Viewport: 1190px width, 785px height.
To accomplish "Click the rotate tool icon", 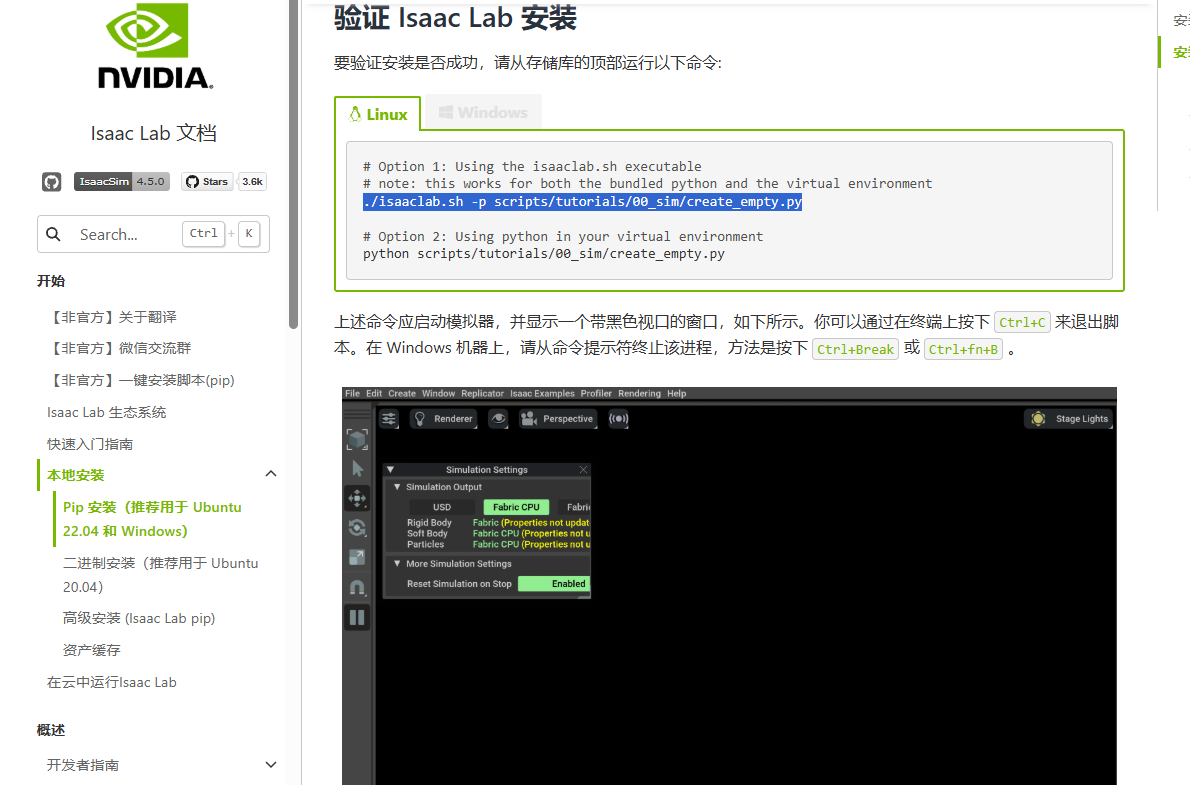I will click(357, 528).
